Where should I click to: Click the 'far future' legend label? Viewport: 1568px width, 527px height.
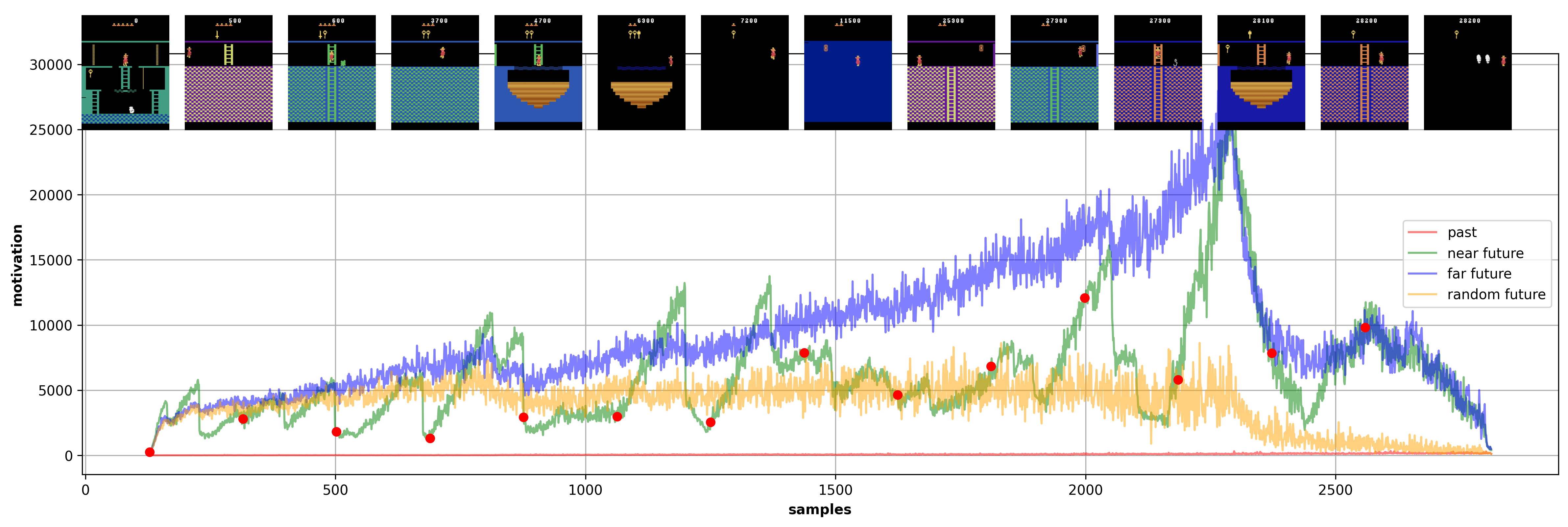tap(1479, 274)
